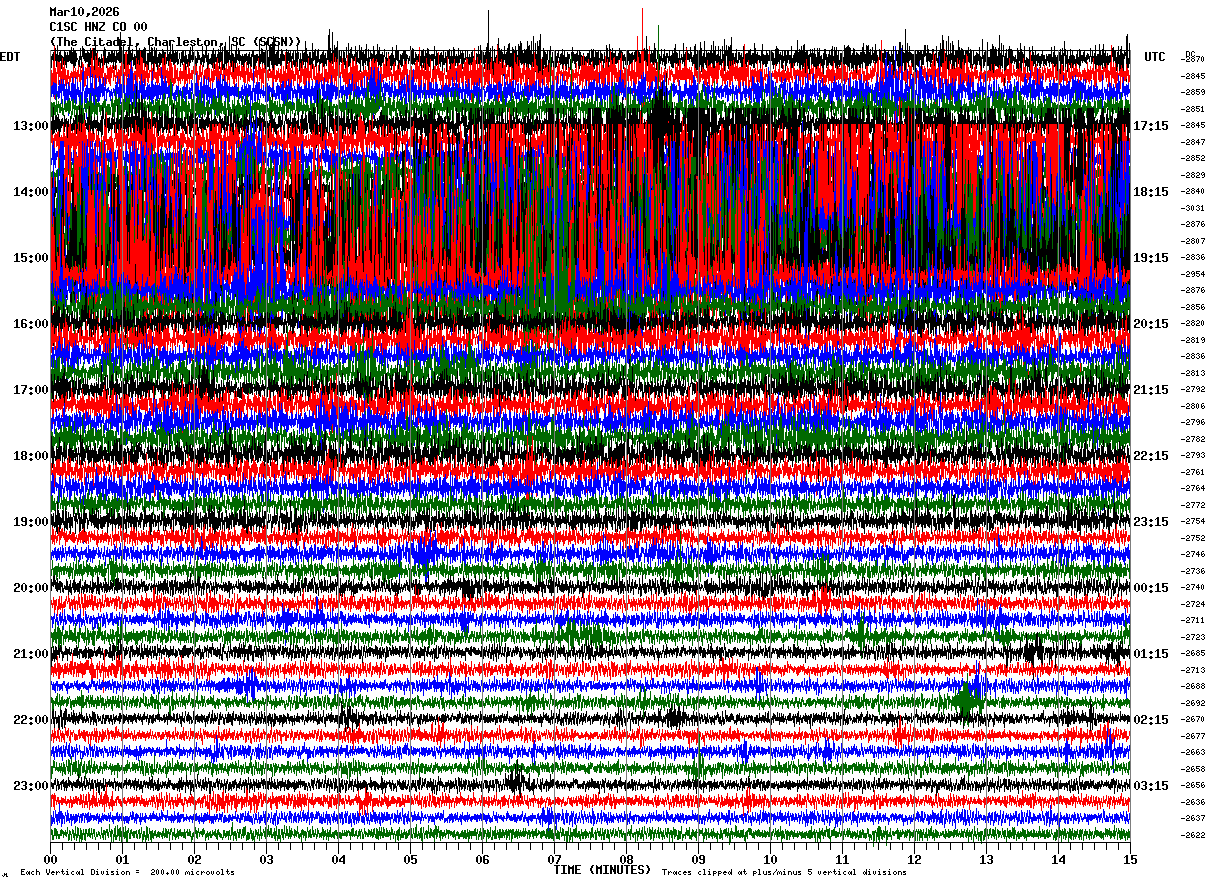The width and height of the screenshot is (1210, 886).
Task: Click the DC offset value '-2820'
Action: (1194, 323)
